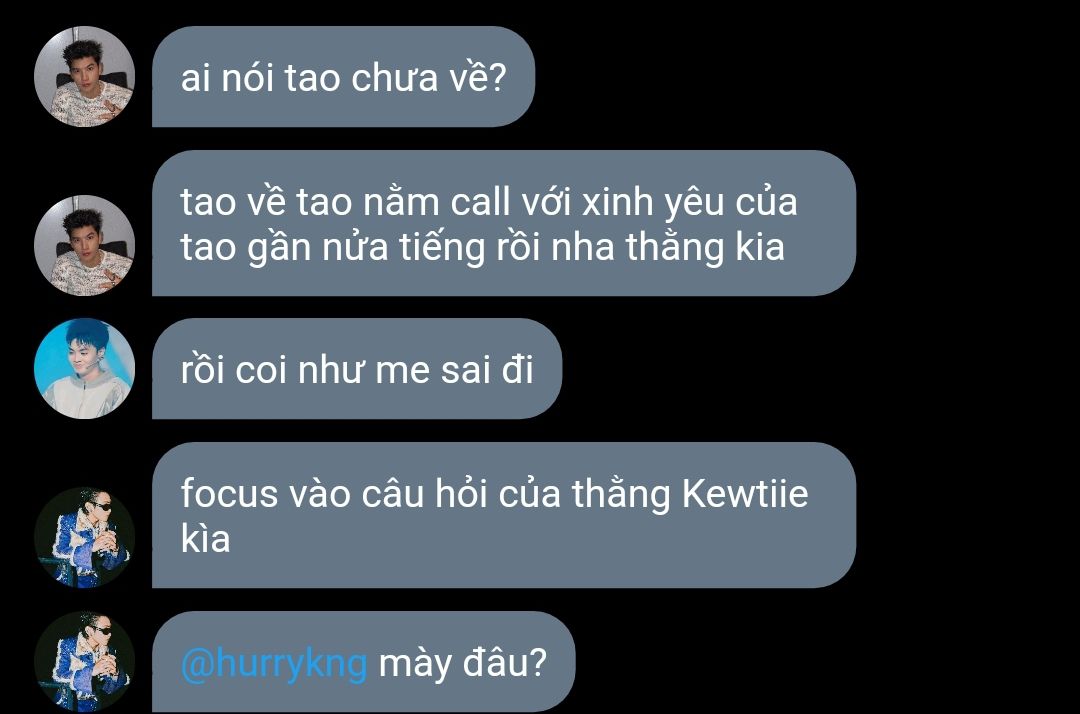Image resolution: width=1080 pixels, height=714 pixels.
Task: Tap avatar next to "tao về tao nằm call" message
Action: coord(84,245)
